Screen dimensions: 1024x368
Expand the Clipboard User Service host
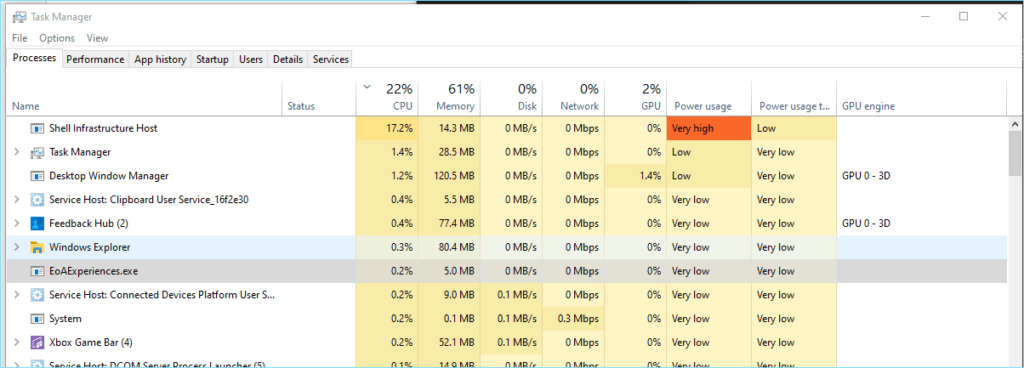[x=17, y=200]
